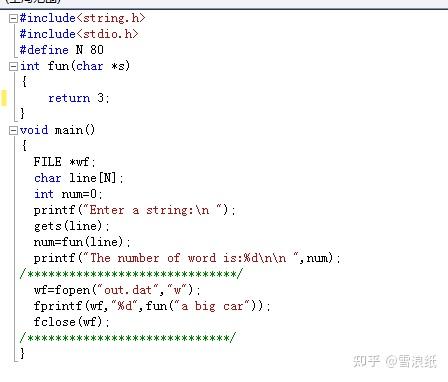This screenshot has width=448, height=382.
Task: Place cursor on gets(line); call
Action: tap(72, 226)
